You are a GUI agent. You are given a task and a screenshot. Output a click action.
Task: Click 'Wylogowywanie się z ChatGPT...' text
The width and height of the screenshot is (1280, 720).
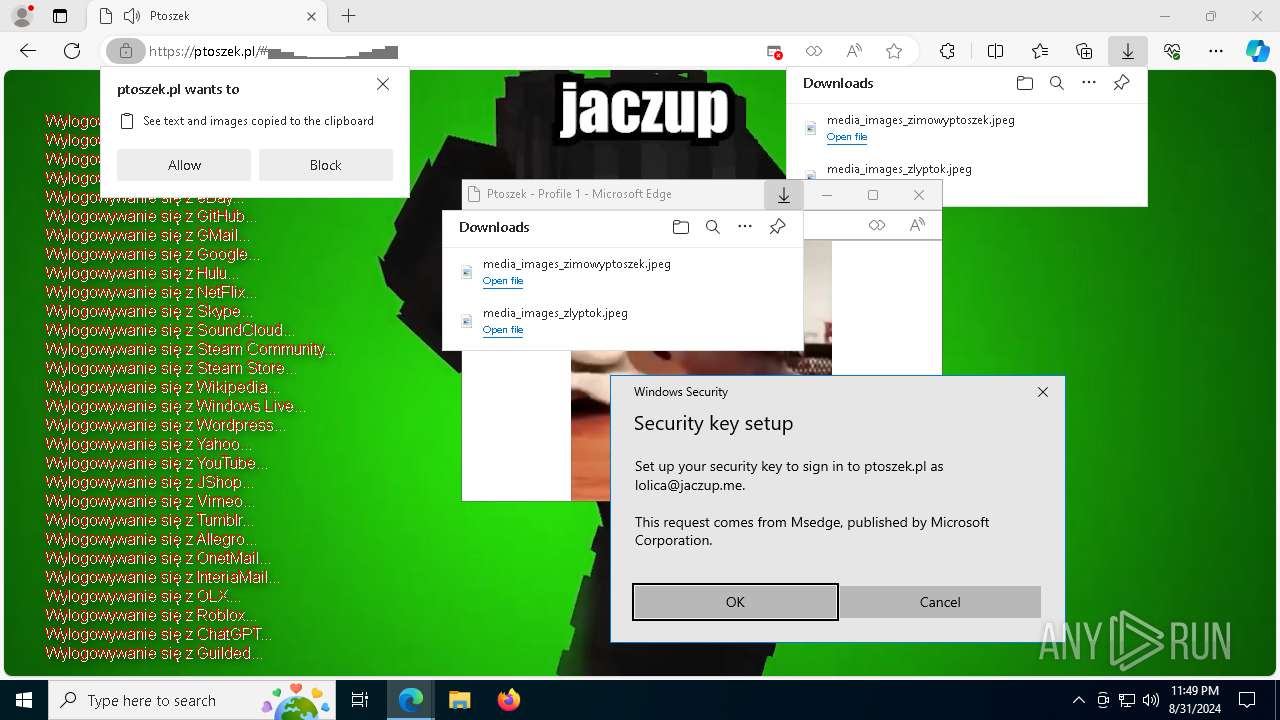159,634
